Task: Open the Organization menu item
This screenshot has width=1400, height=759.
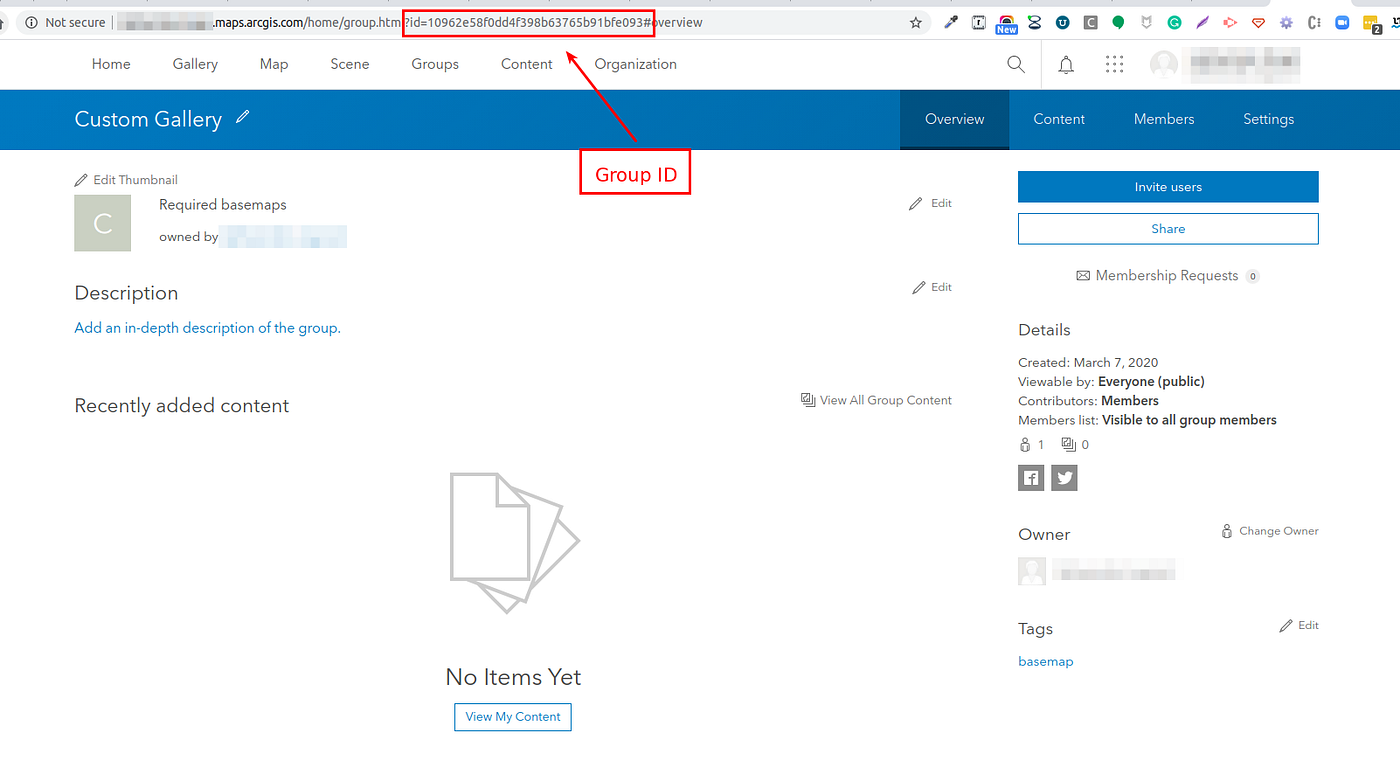Action: (x=636, y=63)
